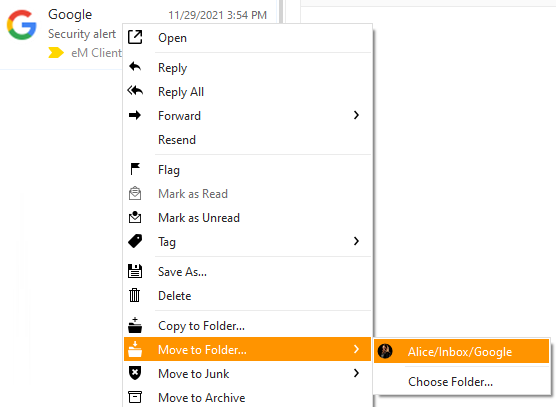Click the Move to Archive box icon
The height and width of the screenshot is (407, 556).
pyautogui.click(x=135, y=397)
